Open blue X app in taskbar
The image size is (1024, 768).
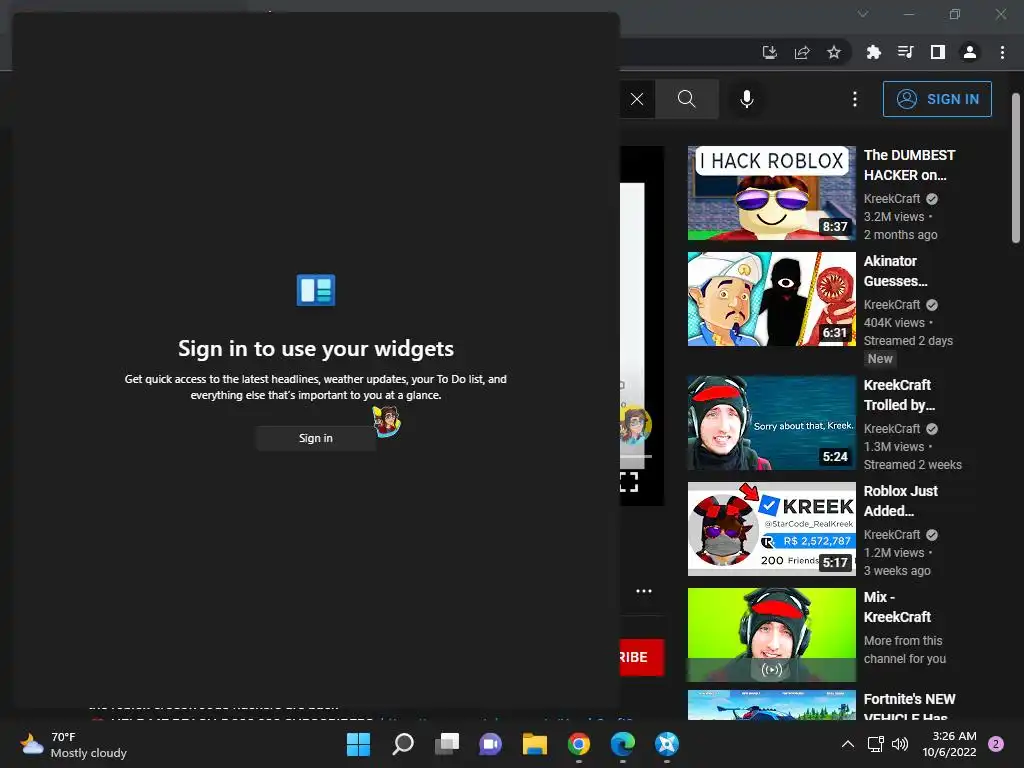tap(667, 744)
